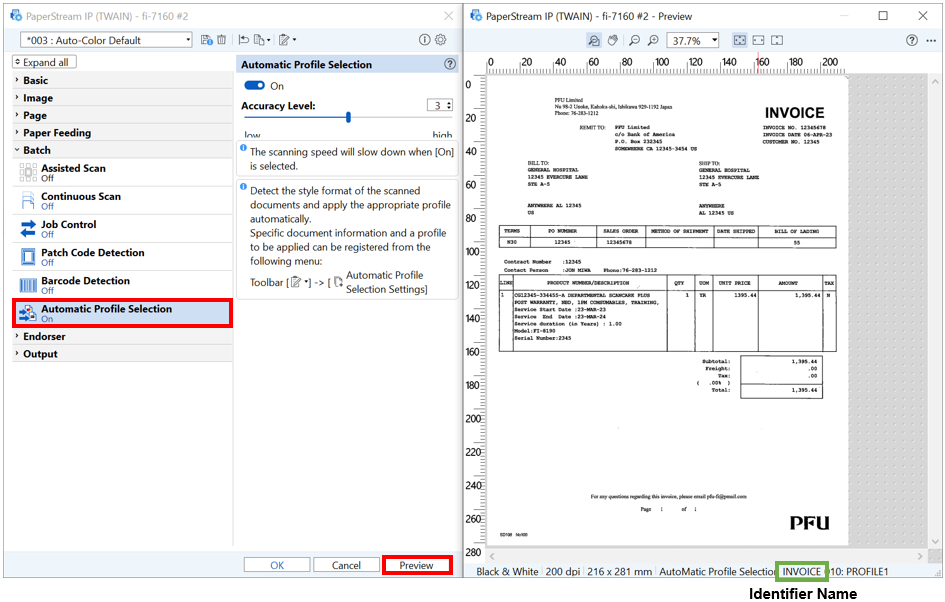945x602 pixels.
Task: Click the Assisted Scan icon
Action: 28,172
